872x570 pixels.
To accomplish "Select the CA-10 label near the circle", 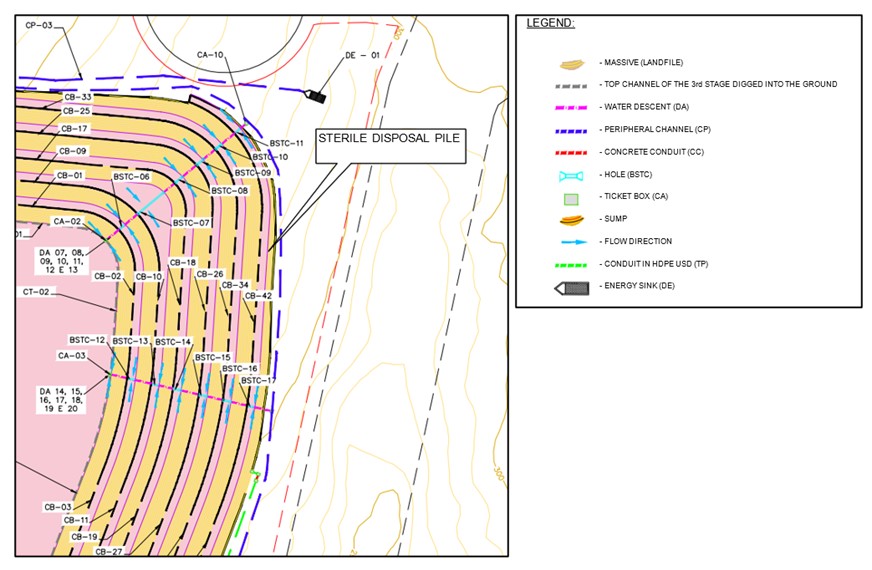I will 210,55.
